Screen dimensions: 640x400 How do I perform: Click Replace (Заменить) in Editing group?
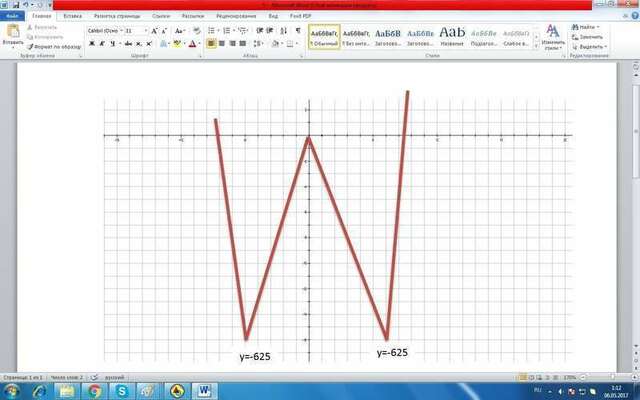tap(587, 37)
